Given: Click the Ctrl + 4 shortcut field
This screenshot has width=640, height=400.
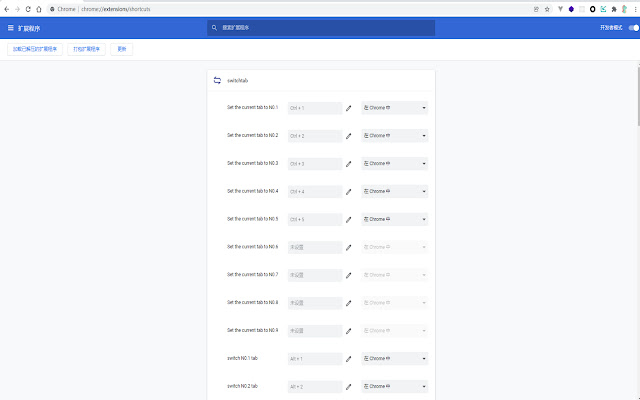Looking at the screenshot, I should click(x=315, y=191).
